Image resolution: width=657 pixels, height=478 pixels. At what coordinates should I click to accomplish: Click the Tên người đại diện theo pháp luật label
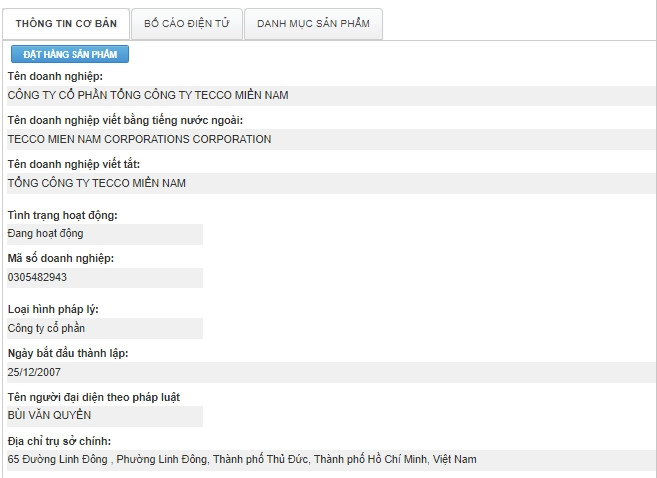[93, 397]
